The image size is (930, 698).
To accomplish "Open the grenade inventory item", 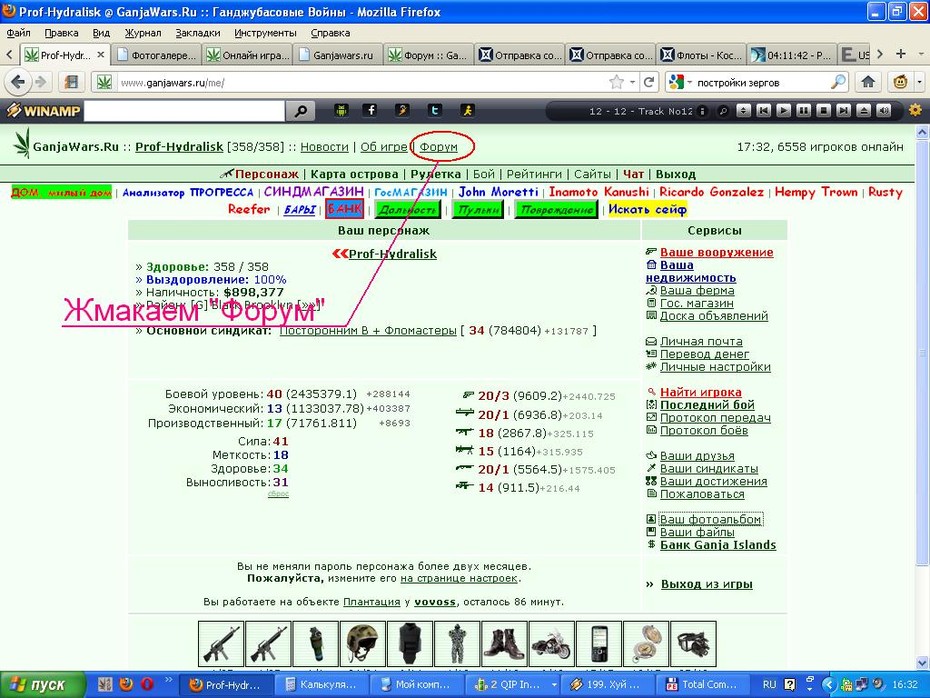I will pos(316,643).
